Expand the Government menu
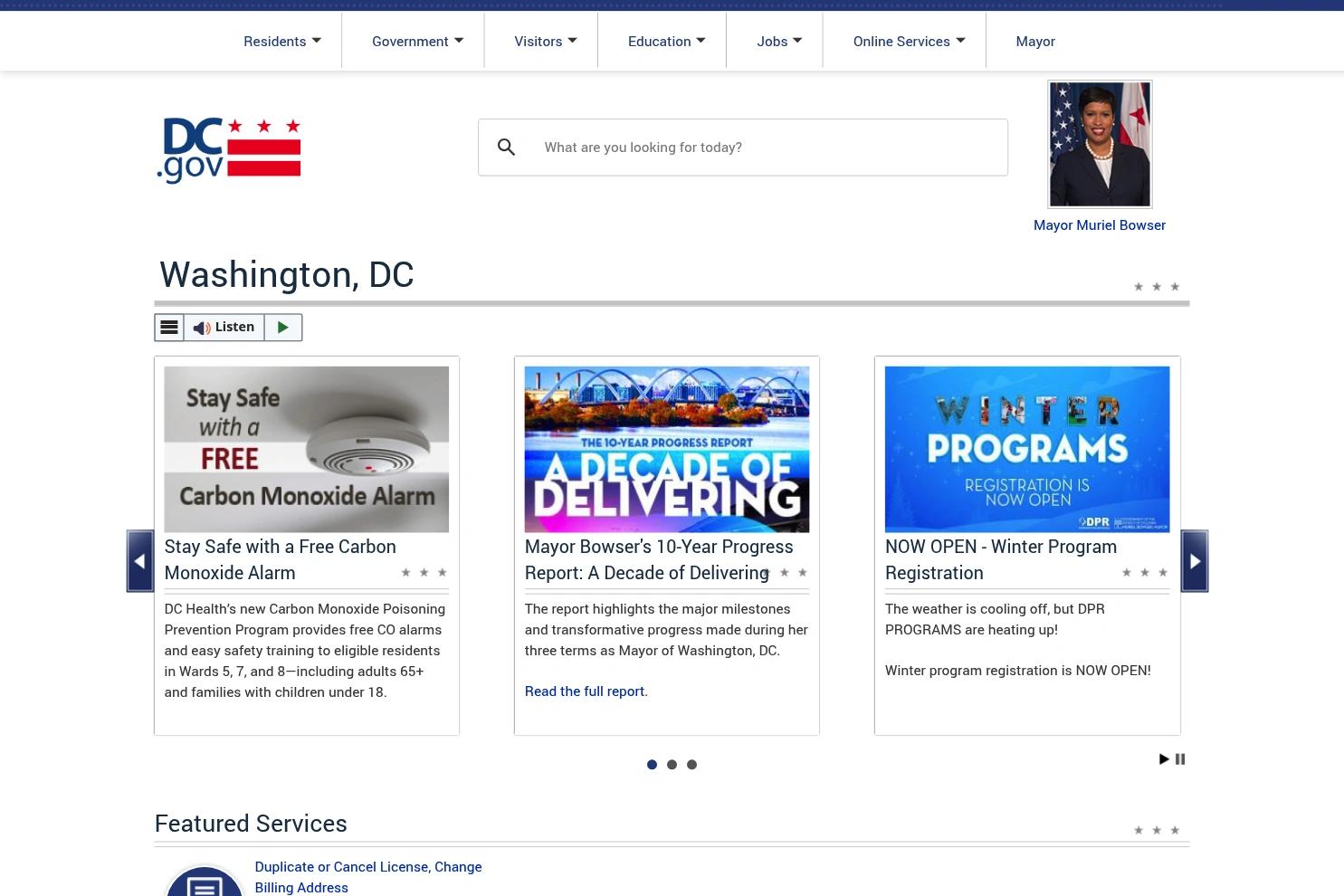Screen dimensions: 1344x896 (417, 41)
